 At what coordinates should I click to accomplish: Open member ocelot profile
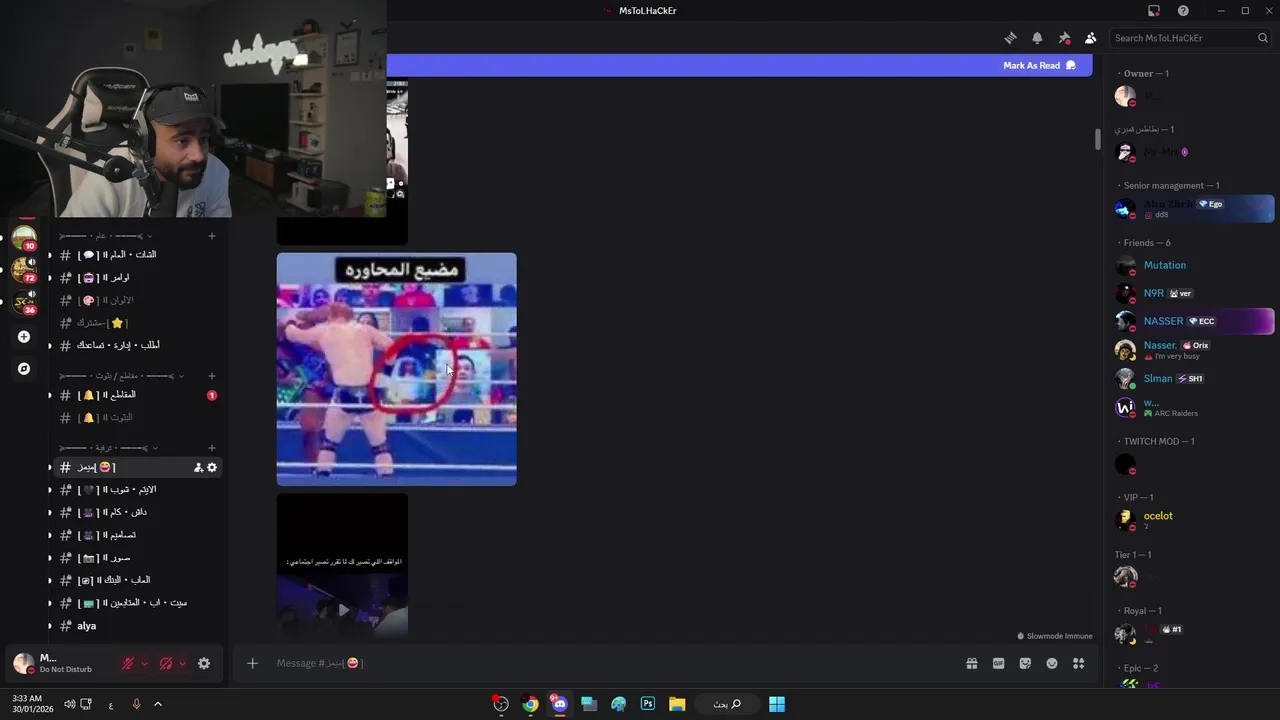[1193, 520]
